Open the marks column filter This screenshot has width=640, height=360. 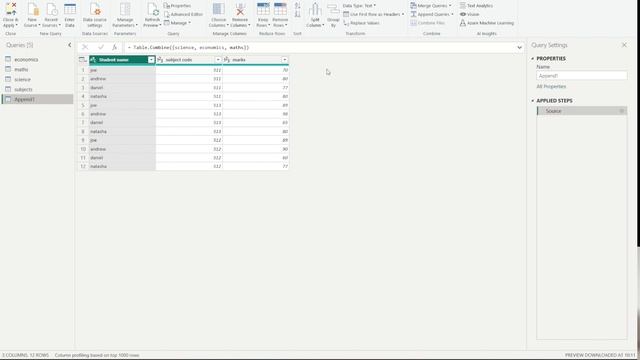point(284,60)
